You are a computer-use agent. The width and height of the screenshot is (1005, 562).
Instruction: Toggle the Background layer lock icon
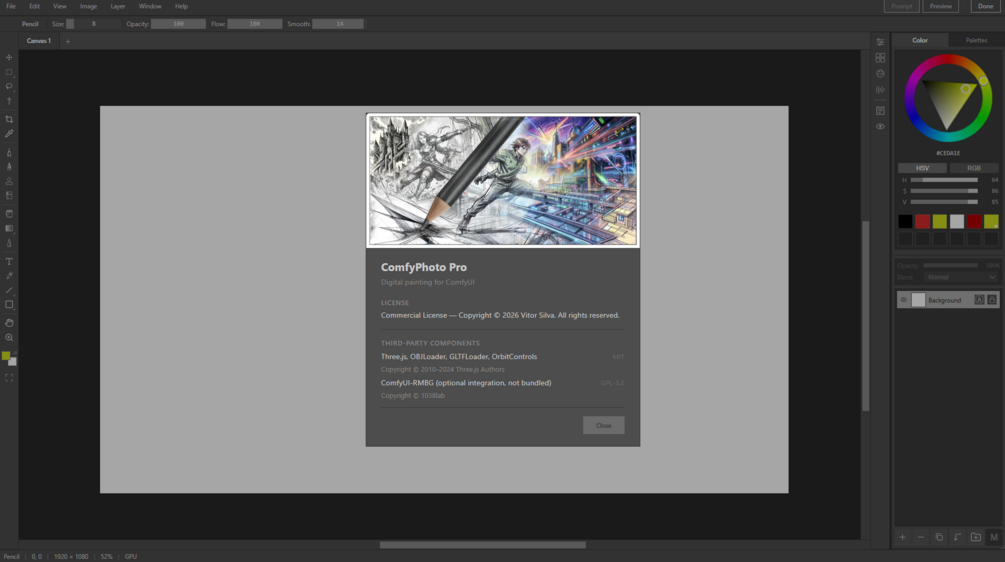992,299
